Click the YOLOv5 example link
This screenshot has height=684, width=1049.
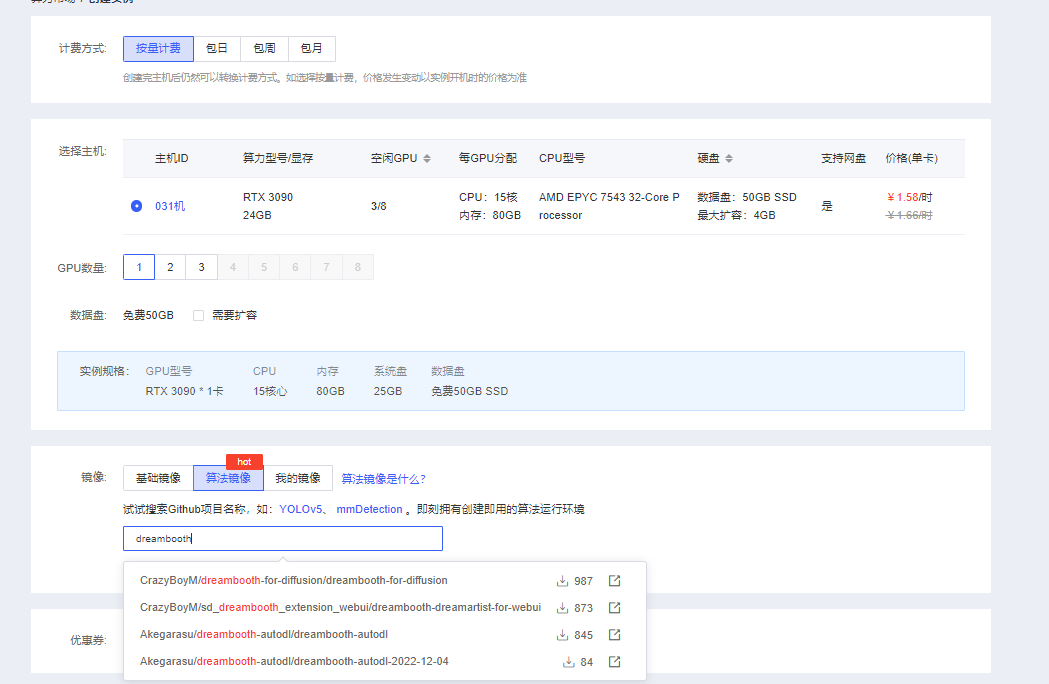[x=300, y=509]
